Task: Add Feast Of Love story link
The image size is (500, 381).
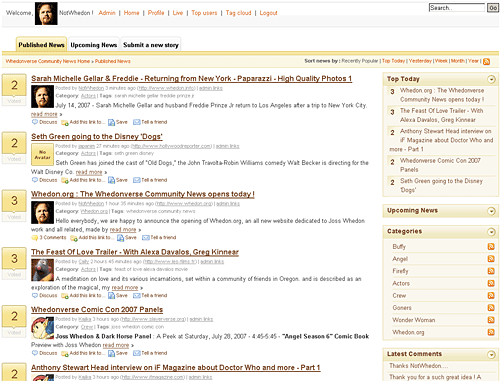Action: [83, 295]
